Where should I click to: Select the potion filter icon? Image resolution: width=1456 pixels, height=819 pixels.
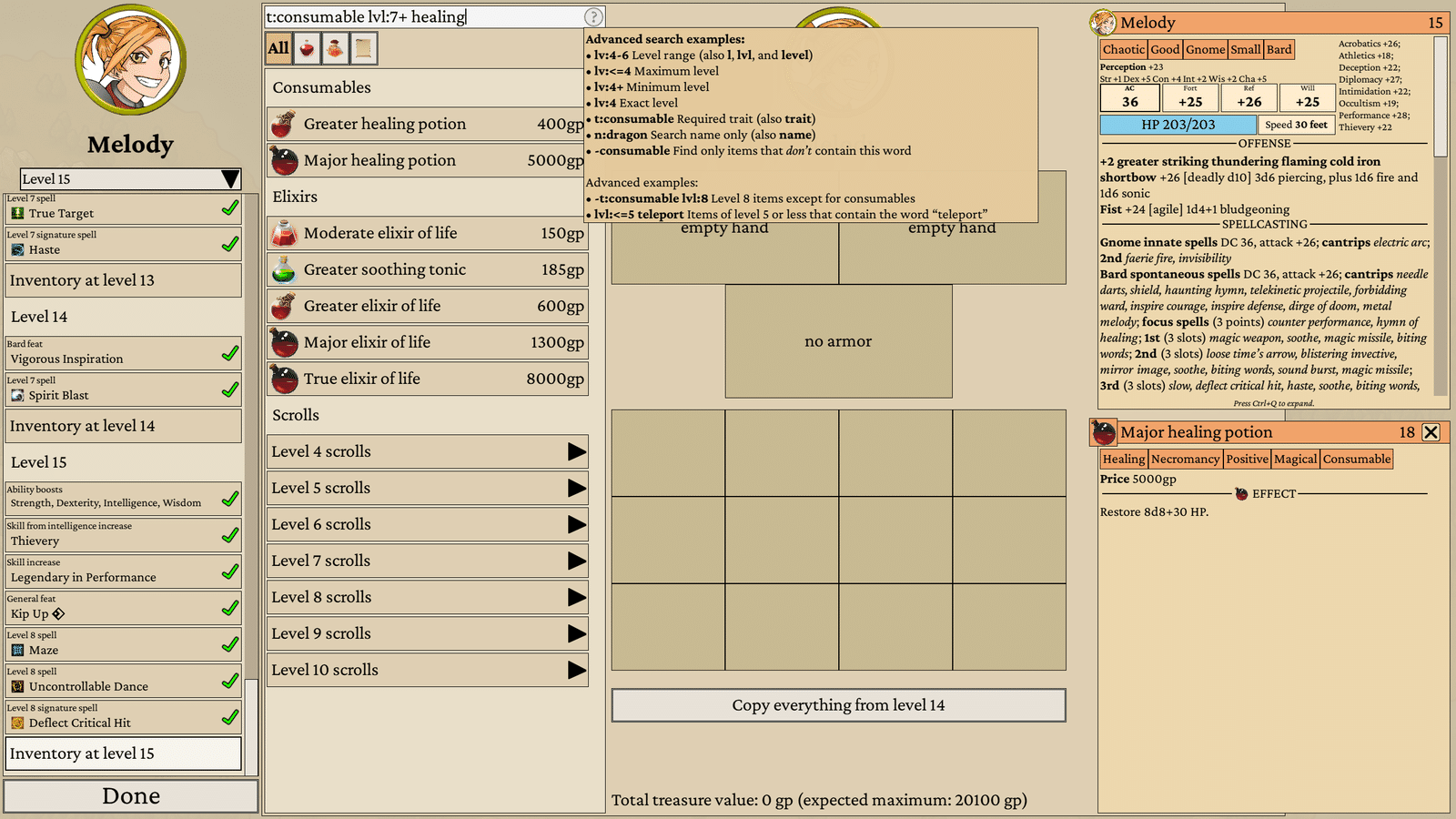click(307, 49)
